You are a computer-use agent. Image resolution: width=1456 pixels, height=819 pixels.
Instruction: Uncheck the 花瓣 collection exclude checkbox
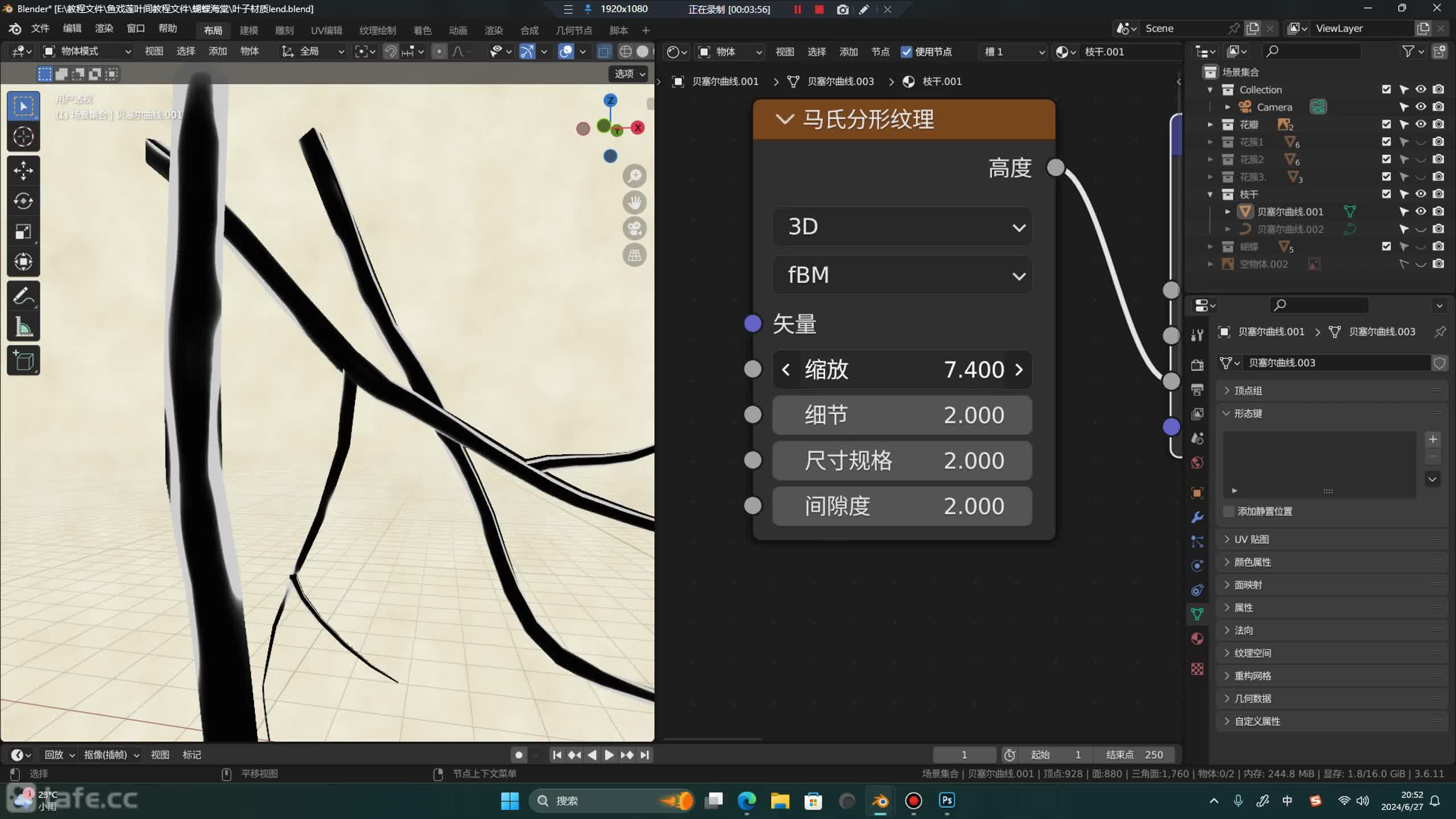pyautogui.click(x=1386, y=124)
